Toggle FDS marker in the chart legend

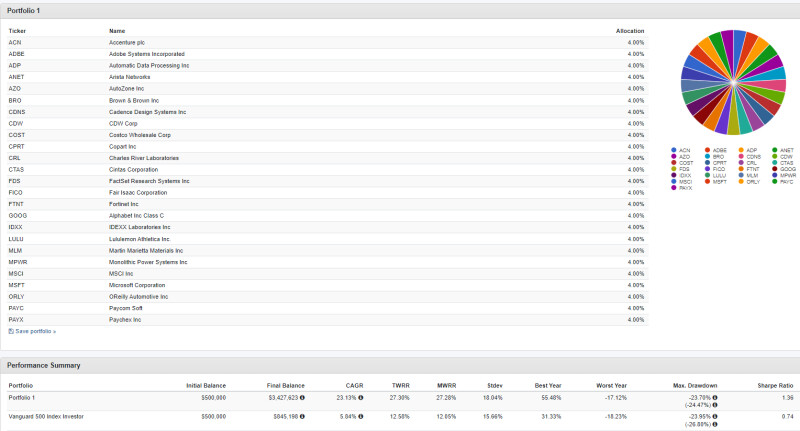coord(674,169)
